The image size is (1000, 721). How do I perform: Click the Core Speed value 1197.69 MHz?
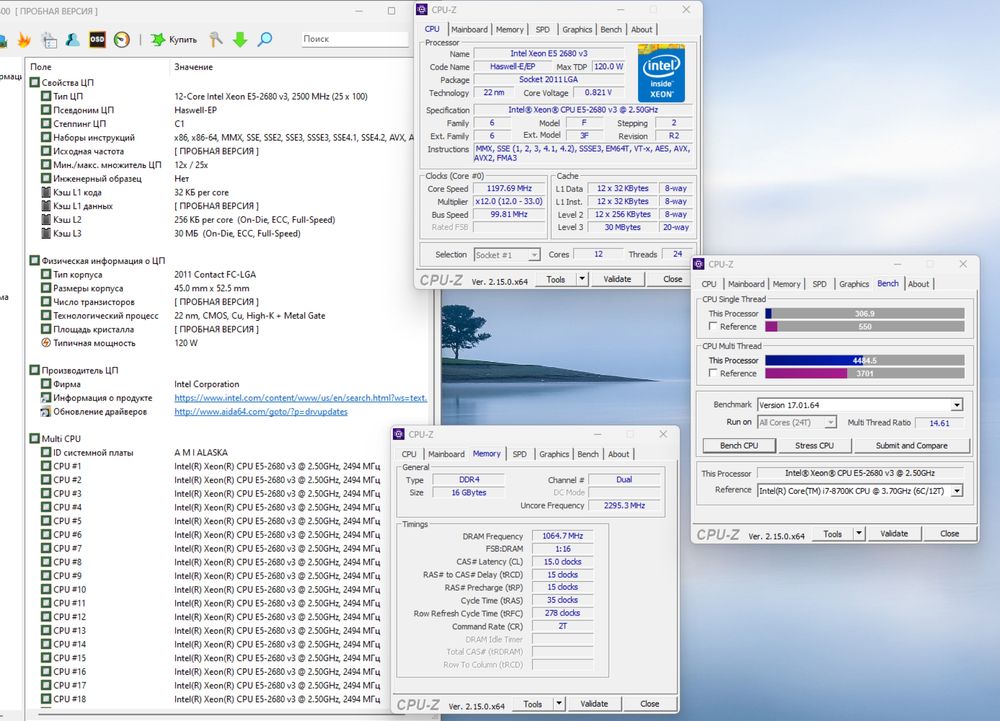pos(509,189)
